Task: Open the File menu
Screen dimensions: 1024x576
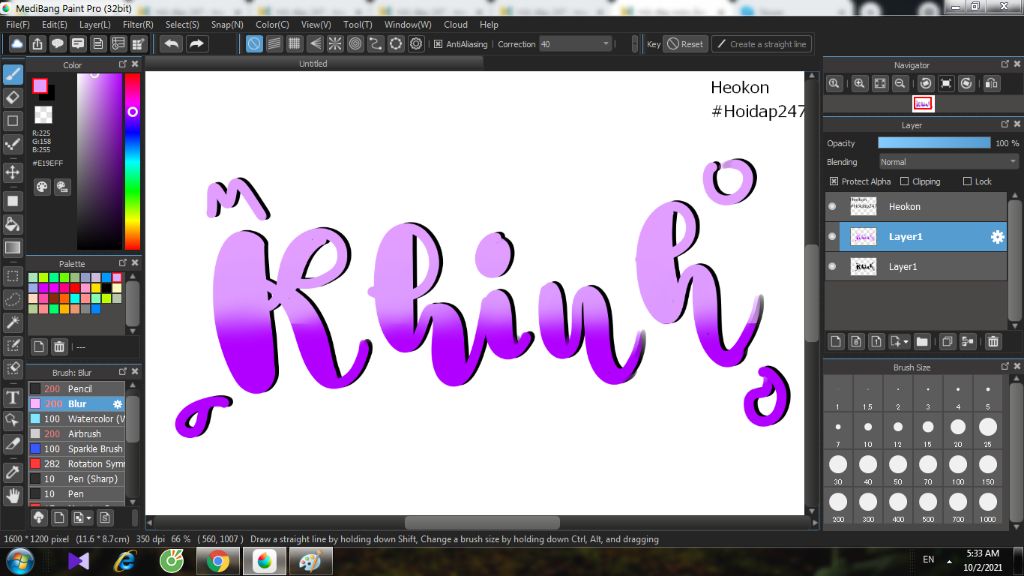Action: point(18,25)
